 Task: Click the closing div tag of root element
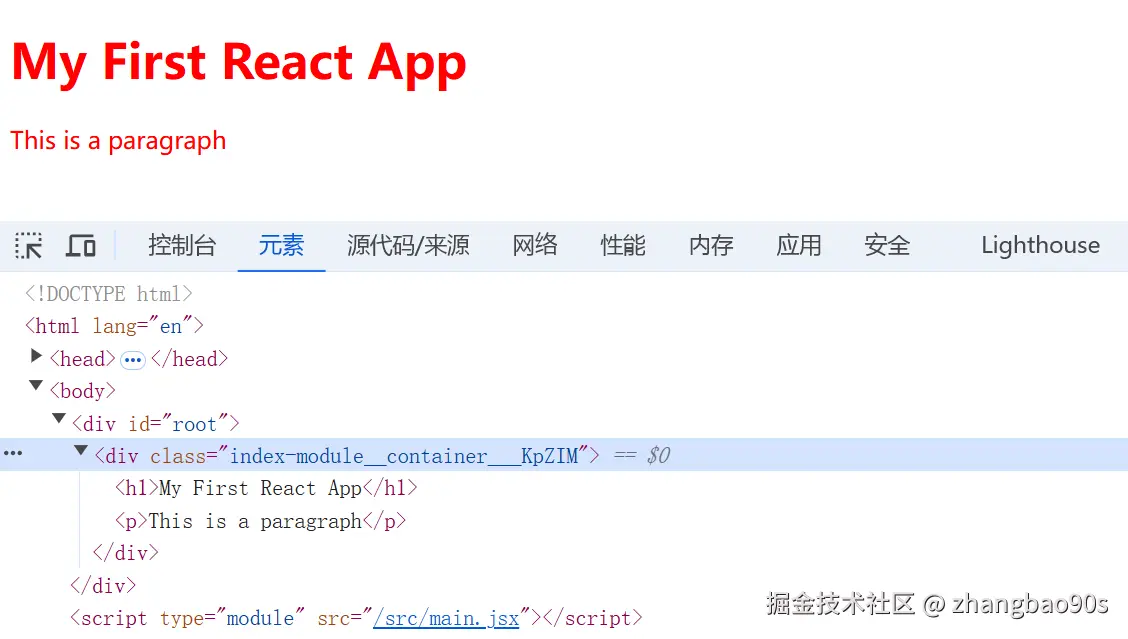[103, 586]
